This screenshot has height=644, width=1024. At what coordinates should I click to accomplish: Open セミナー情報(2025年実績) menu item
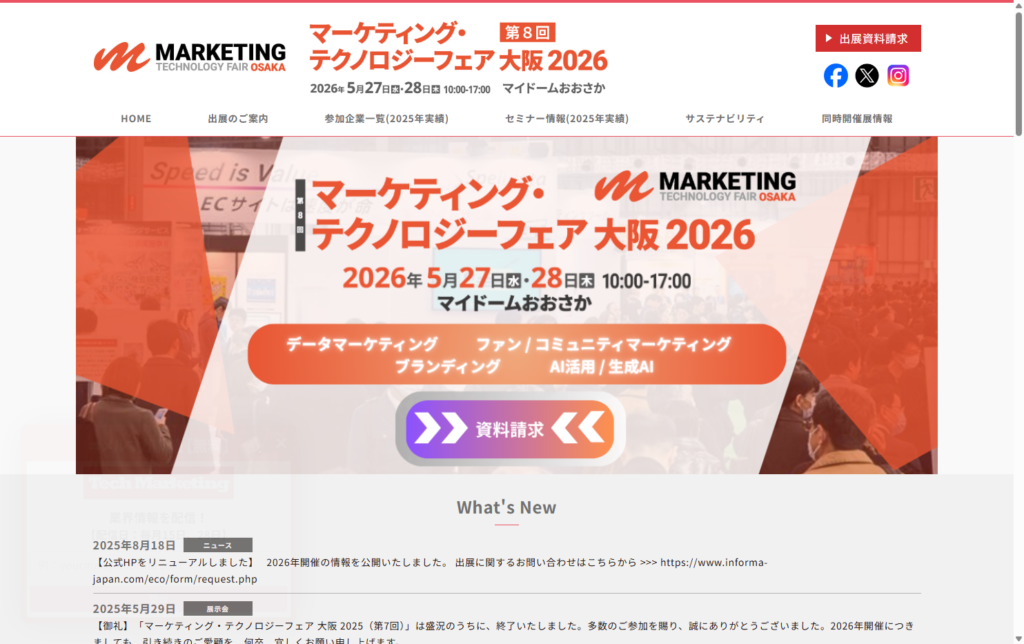pos(567,118)
